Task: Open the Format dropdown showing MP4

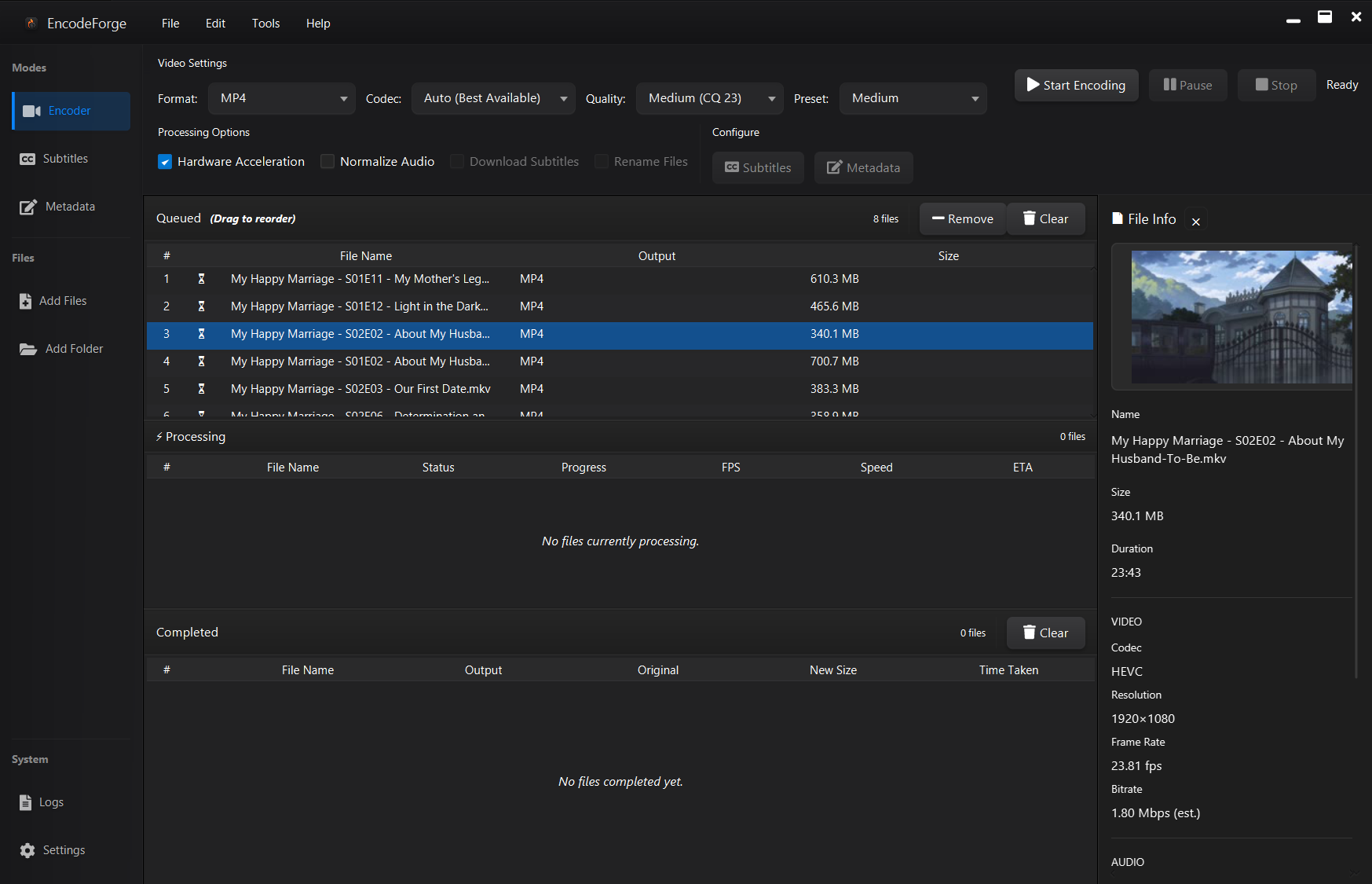Action: coord(282,98)
